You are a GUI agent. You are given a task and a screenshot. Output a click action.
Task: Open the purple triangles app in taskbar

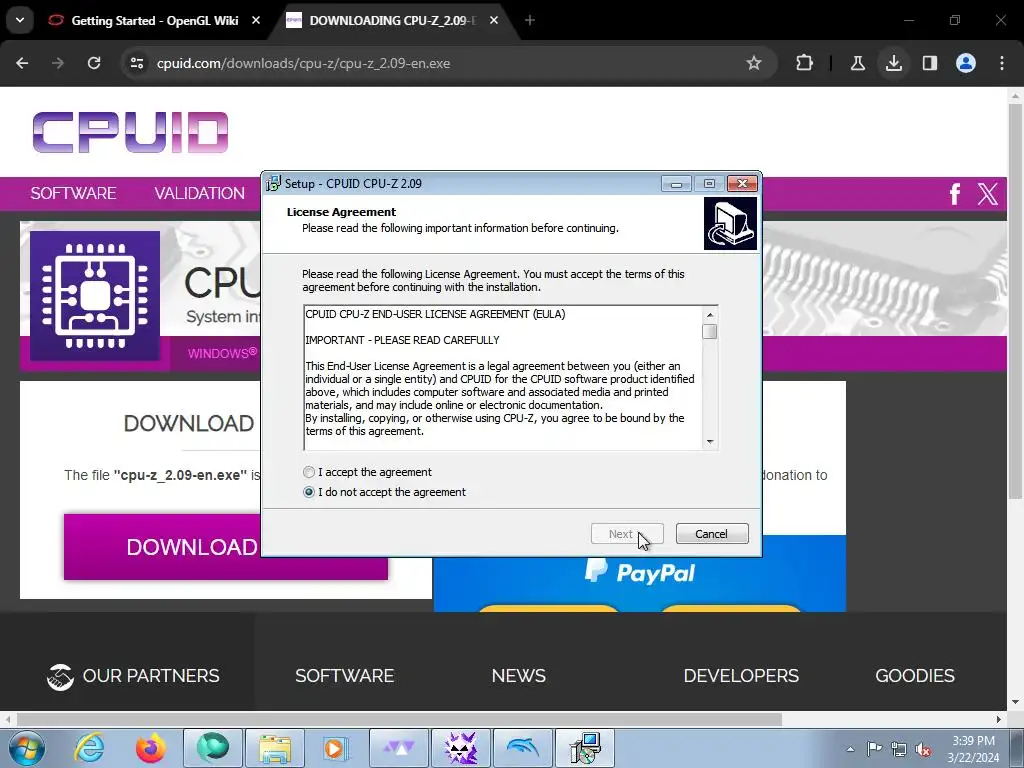tap(399, 748)
